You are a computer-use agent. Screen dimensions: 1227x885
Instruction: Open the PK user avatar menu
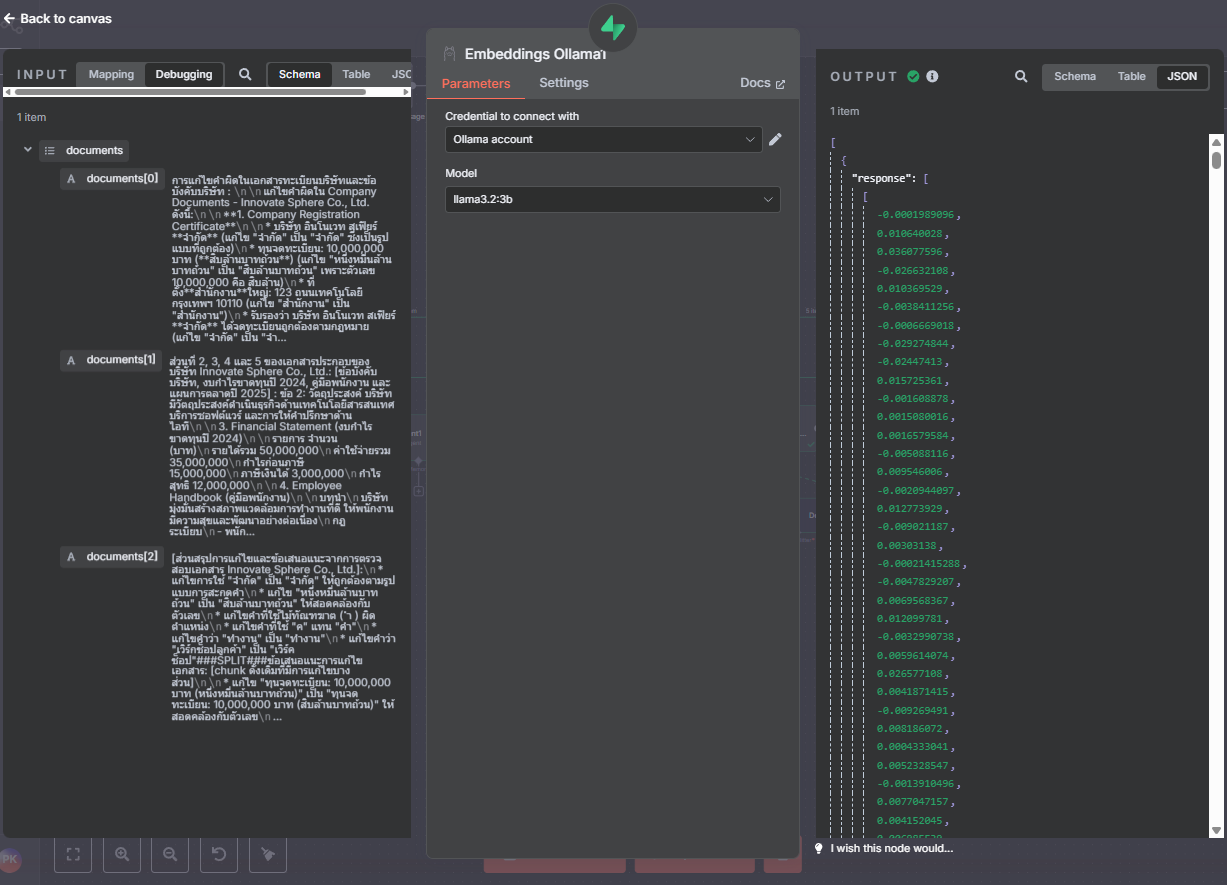(x=10, y=859)
